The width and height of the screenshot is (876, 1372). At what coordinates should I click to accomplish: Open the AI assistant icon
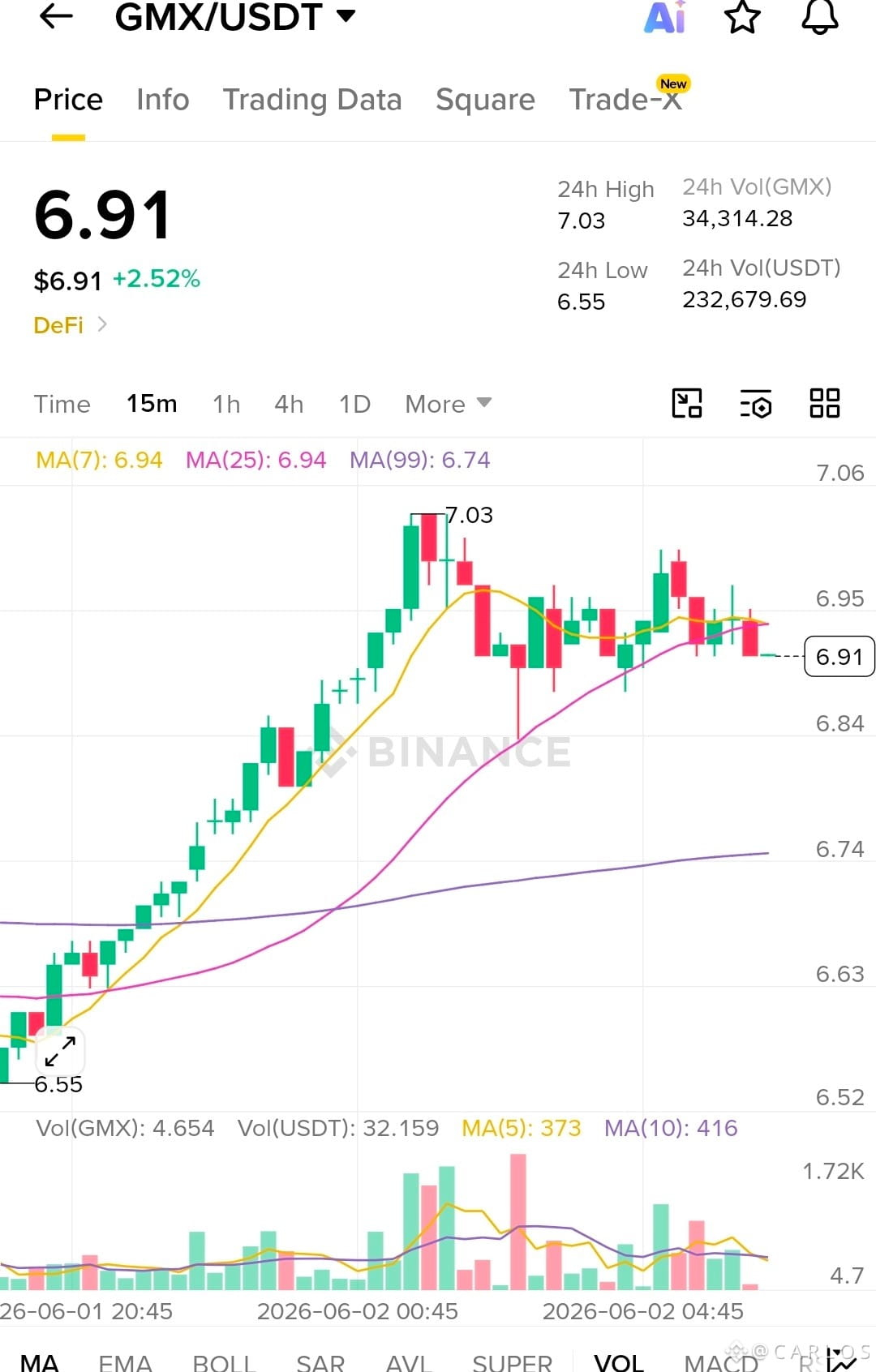(x=665, y=16)
